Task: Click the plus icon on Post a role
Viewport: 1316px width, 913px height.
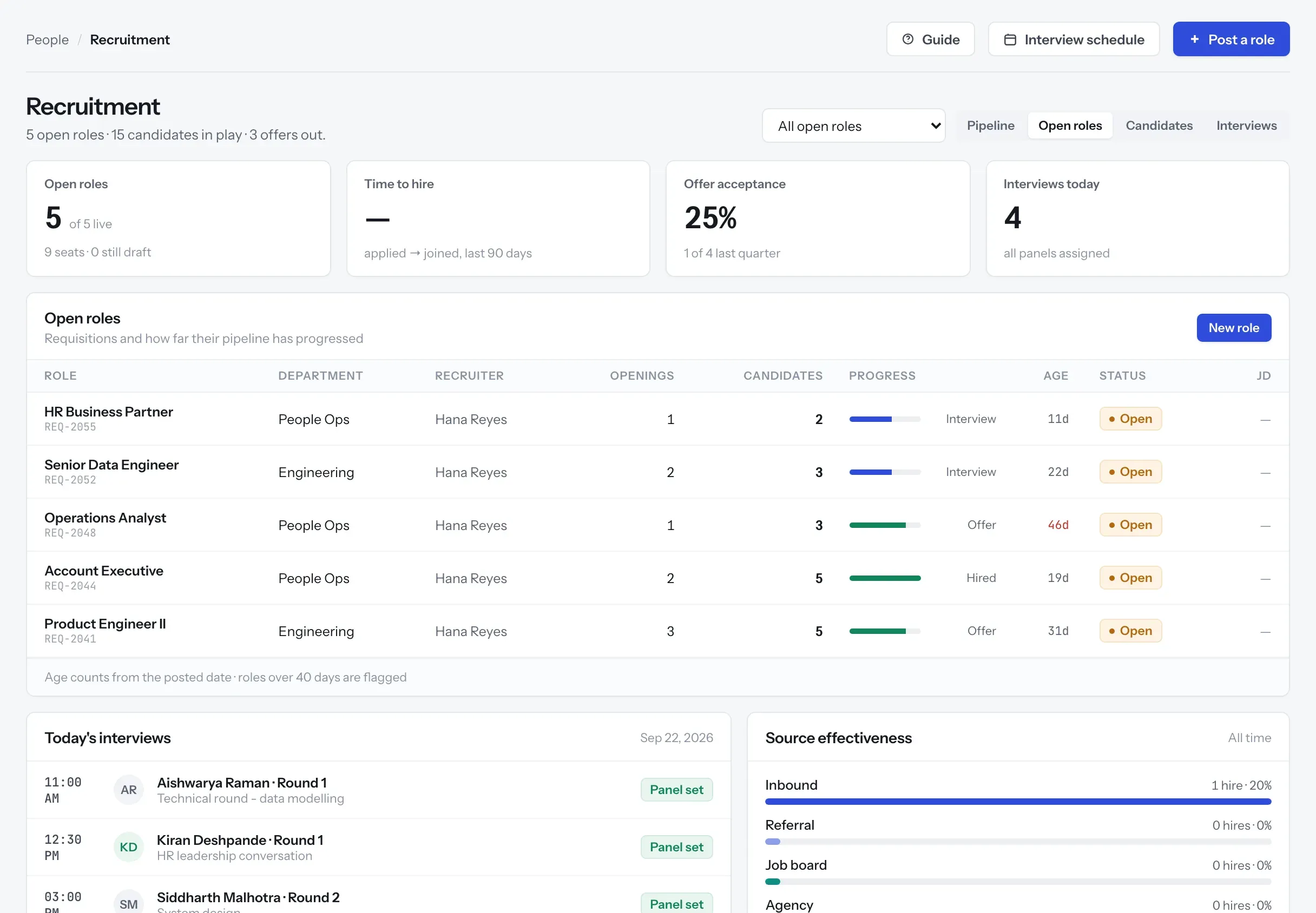Action: [x=1194, y=39]
